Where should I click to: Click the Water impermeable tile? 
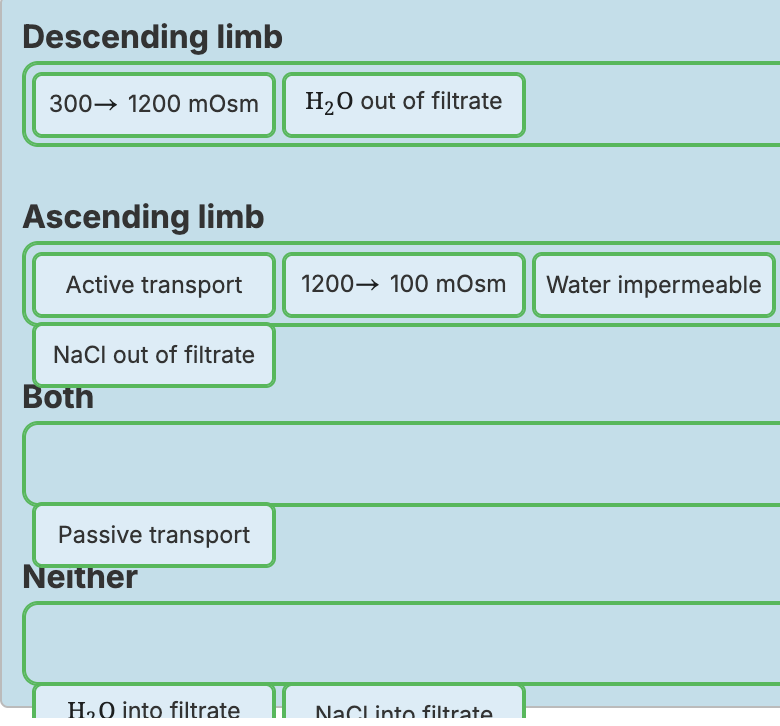654,286
